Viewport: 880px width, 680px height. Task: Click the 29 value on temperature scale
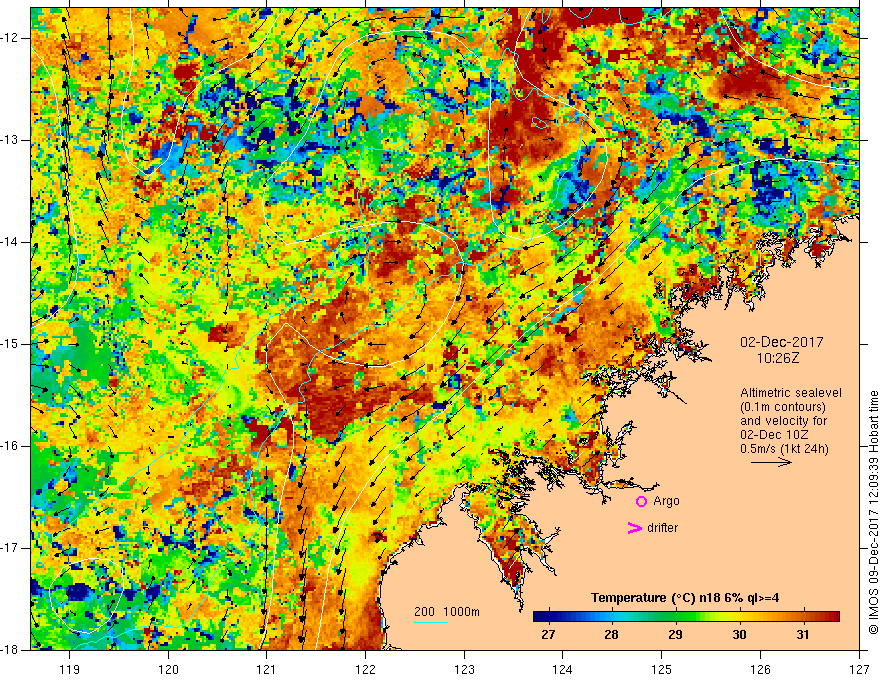click(675, 635)
